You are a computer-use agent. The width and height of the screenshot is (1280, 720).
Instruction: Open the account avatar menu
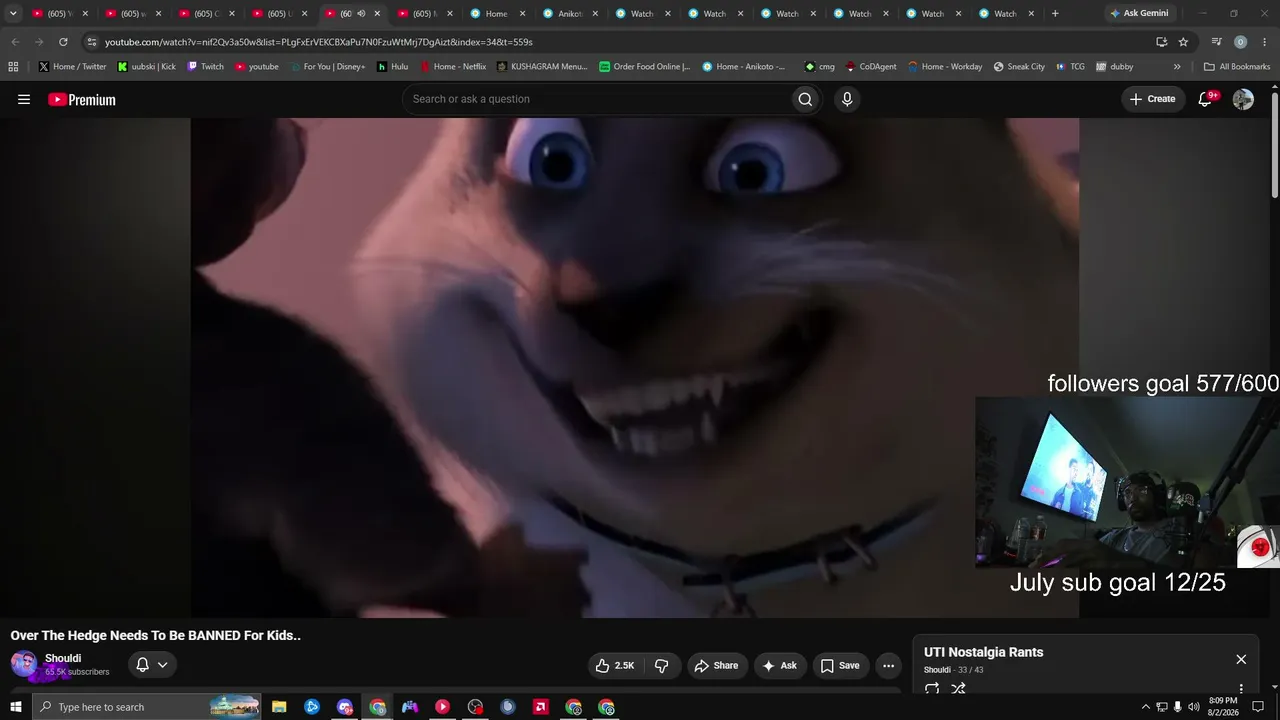[1243, 99]
